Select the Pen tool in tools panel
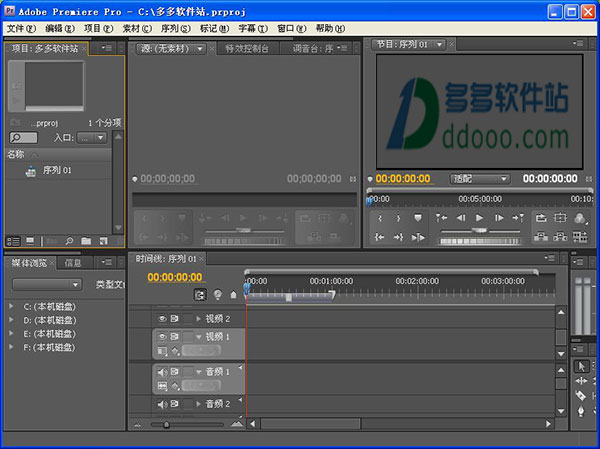The height and width of the screenshot is (449, 600). [x=581, y=411]
